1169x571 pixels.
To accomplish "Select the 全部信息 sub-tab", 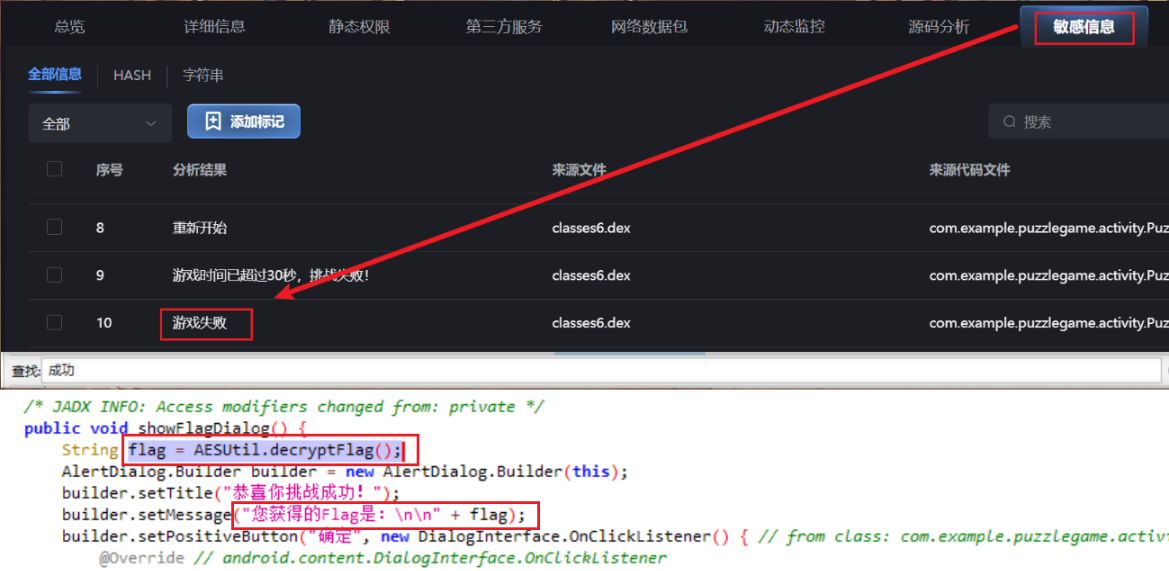I will [x=55, y=75].
